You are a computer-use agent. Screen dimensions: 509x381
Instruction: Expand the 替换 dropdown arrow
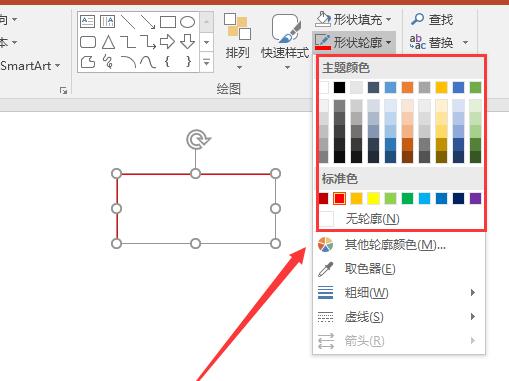click(x=465, y=43)
